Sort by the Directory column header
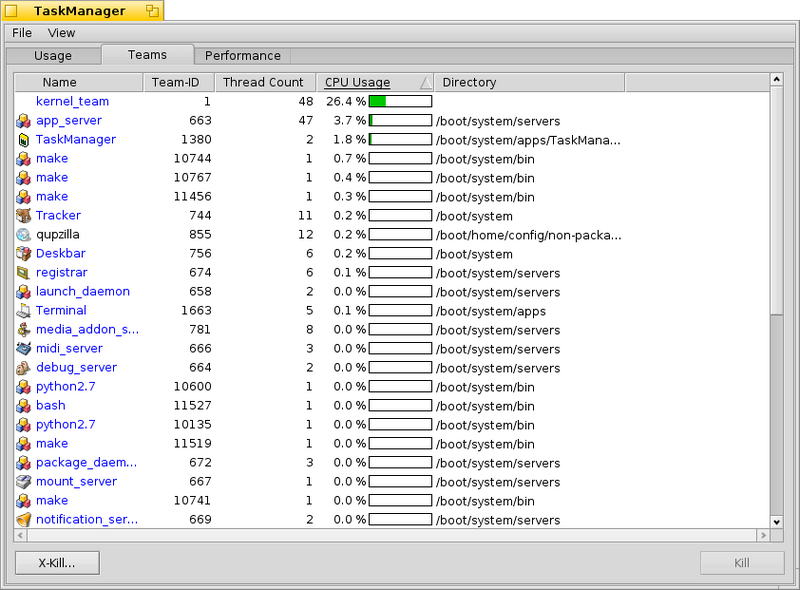The height and width of the screenshot is (590, 800). tap(530, 82)
